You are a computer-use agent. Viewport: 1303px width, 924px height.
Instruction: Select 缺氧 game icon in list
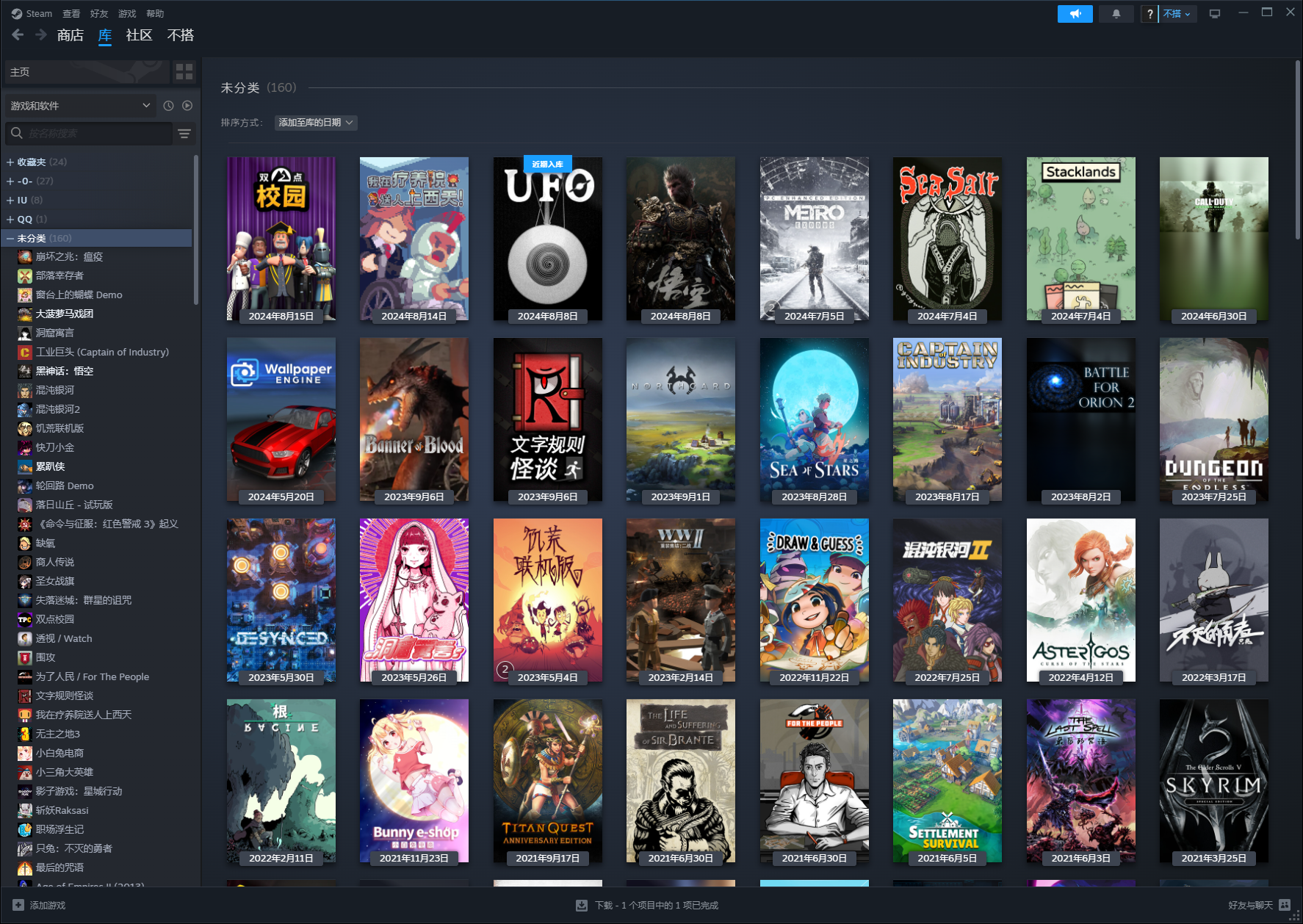[x=25, y=543]
